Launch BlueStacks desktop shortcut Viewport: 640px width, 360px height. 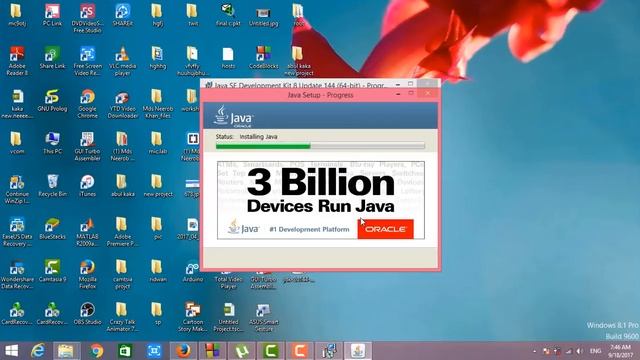click(52, 229)
